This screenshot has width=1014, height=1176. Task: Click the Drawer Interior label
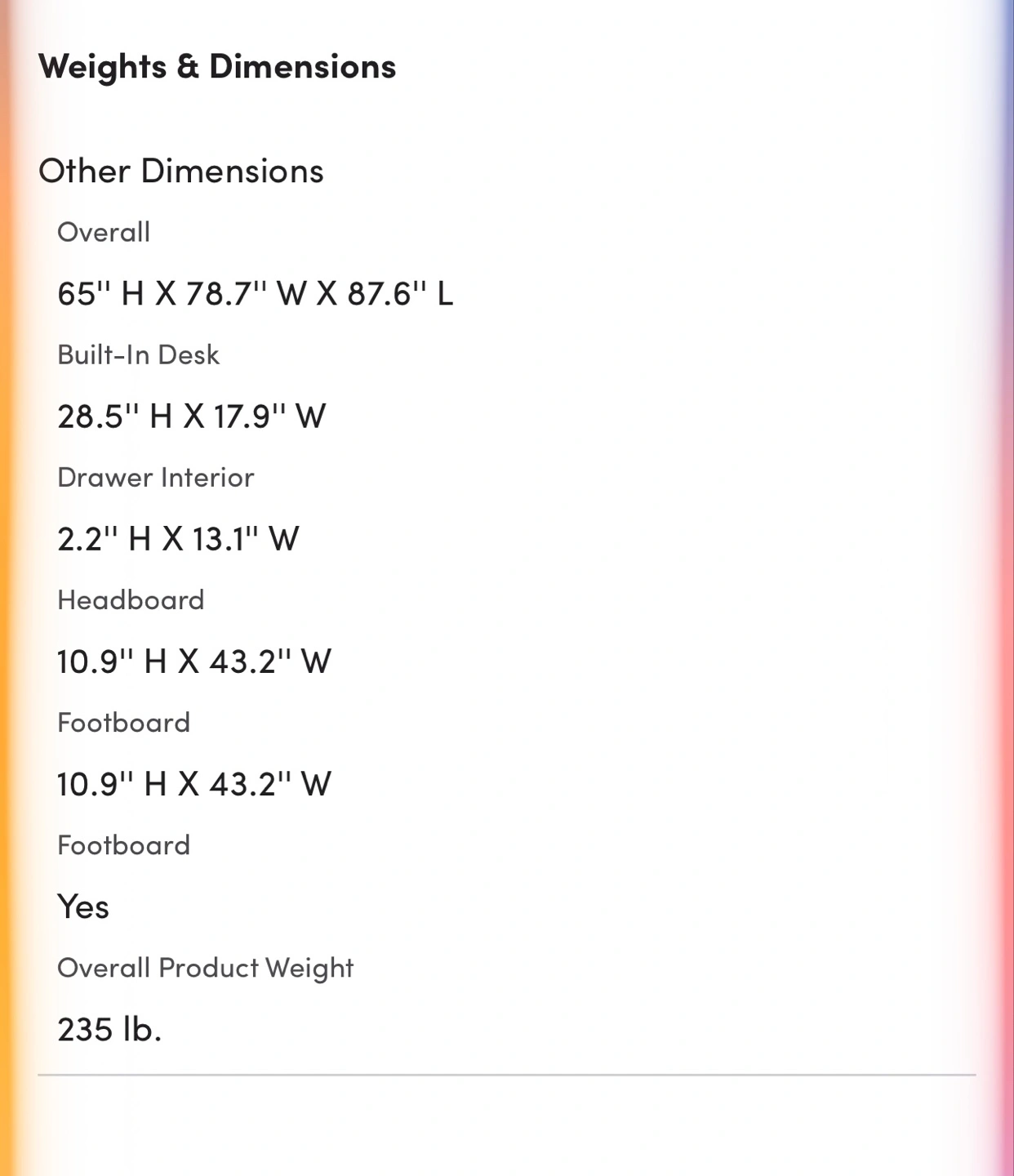click(155, 478)
